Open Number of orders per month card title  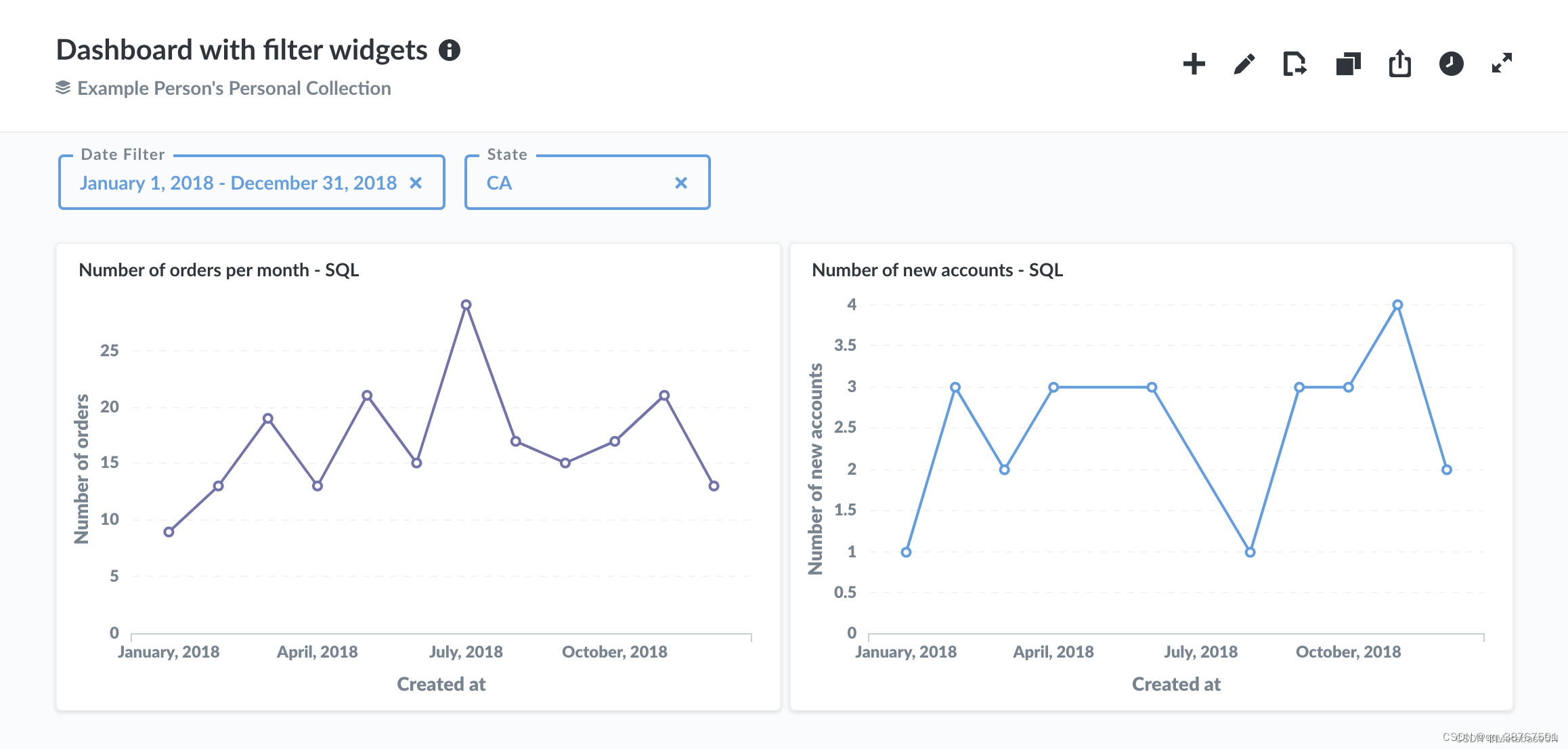(x=219, y=270)
